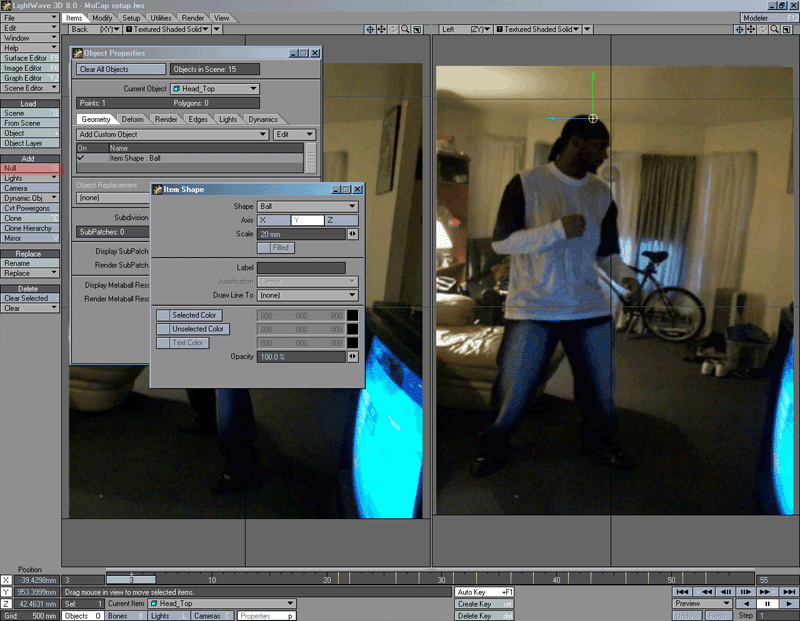Click the pan icon above the right viewport
Image resolution: width=800 pixels, height=621 pixels.
[750, 30]
